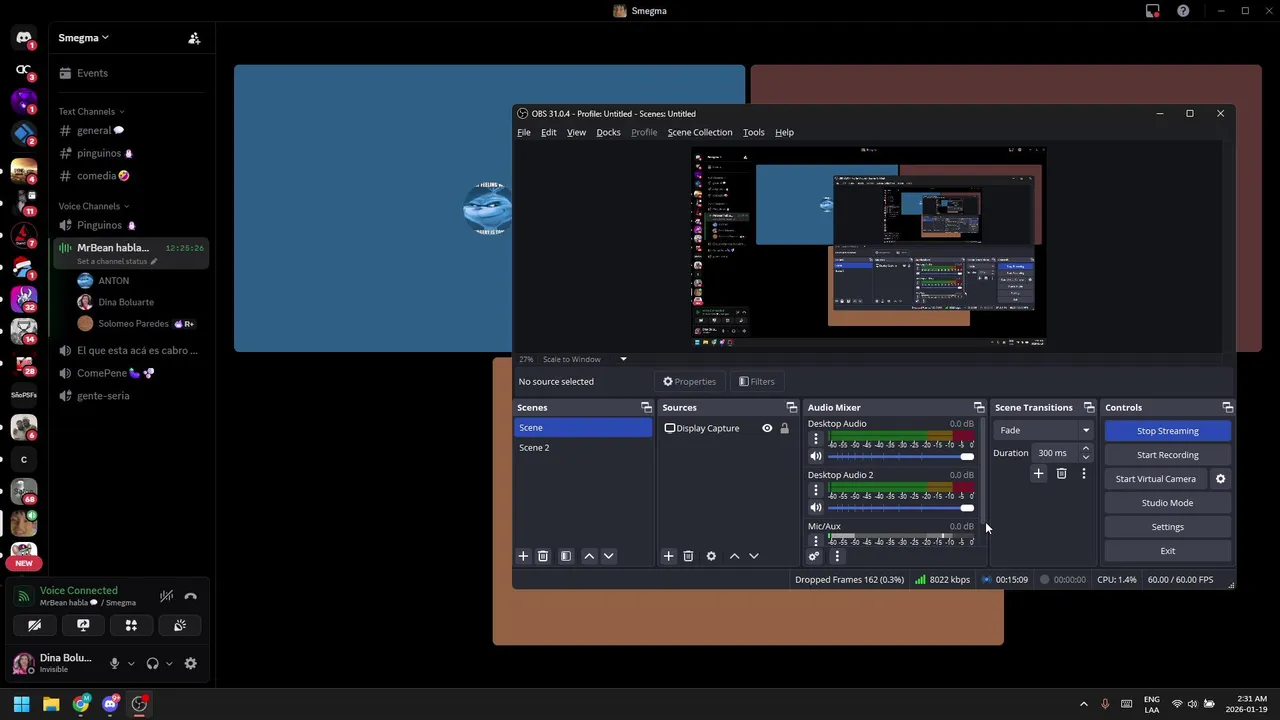The image size is (1280, 720).
Task: Increase transition duration with up stepper
Action: tap(1086, 449)
